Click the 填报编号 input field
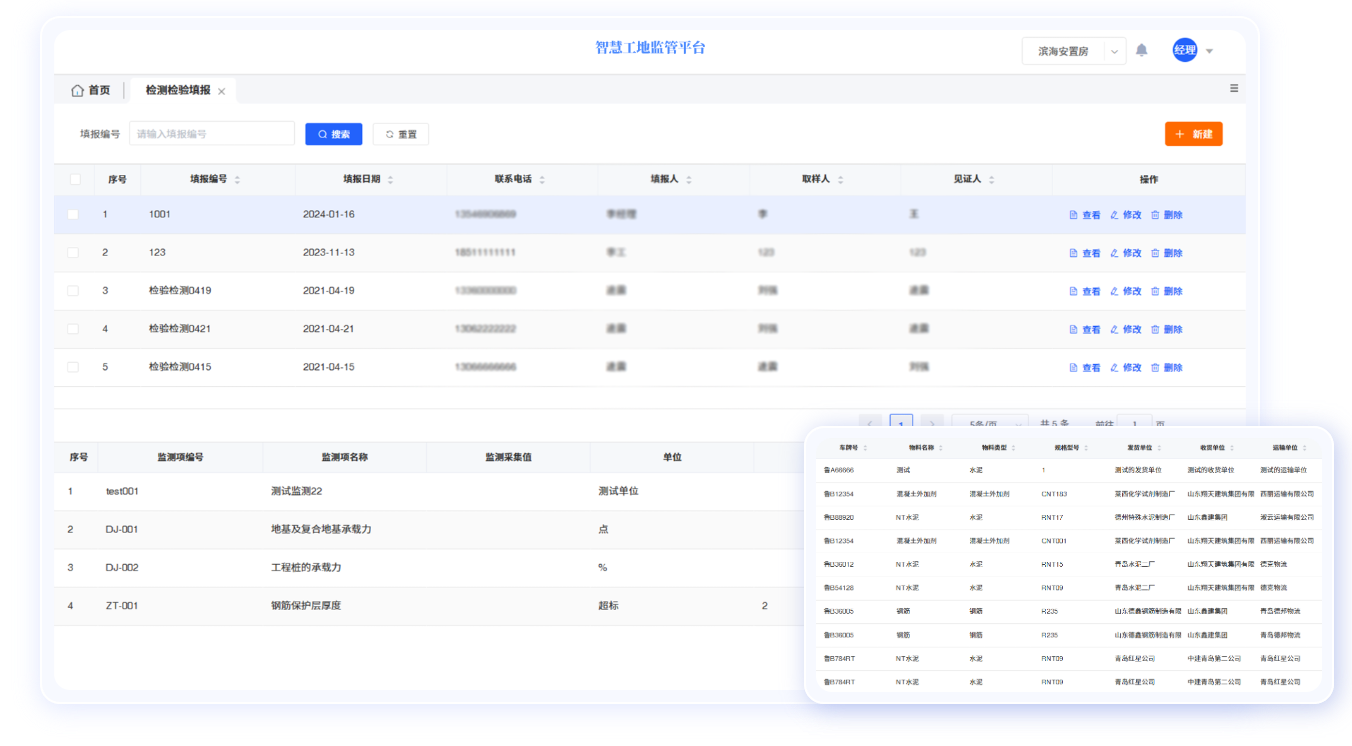Viewport: 1352px width, 746px height. pos(211,134)
